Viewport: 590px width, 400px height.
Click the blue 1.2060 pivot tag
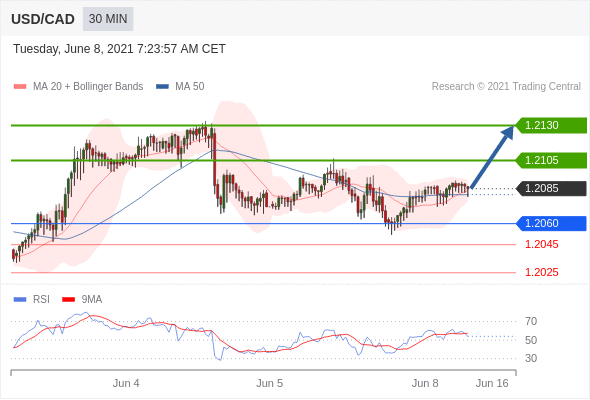(551, 224)
